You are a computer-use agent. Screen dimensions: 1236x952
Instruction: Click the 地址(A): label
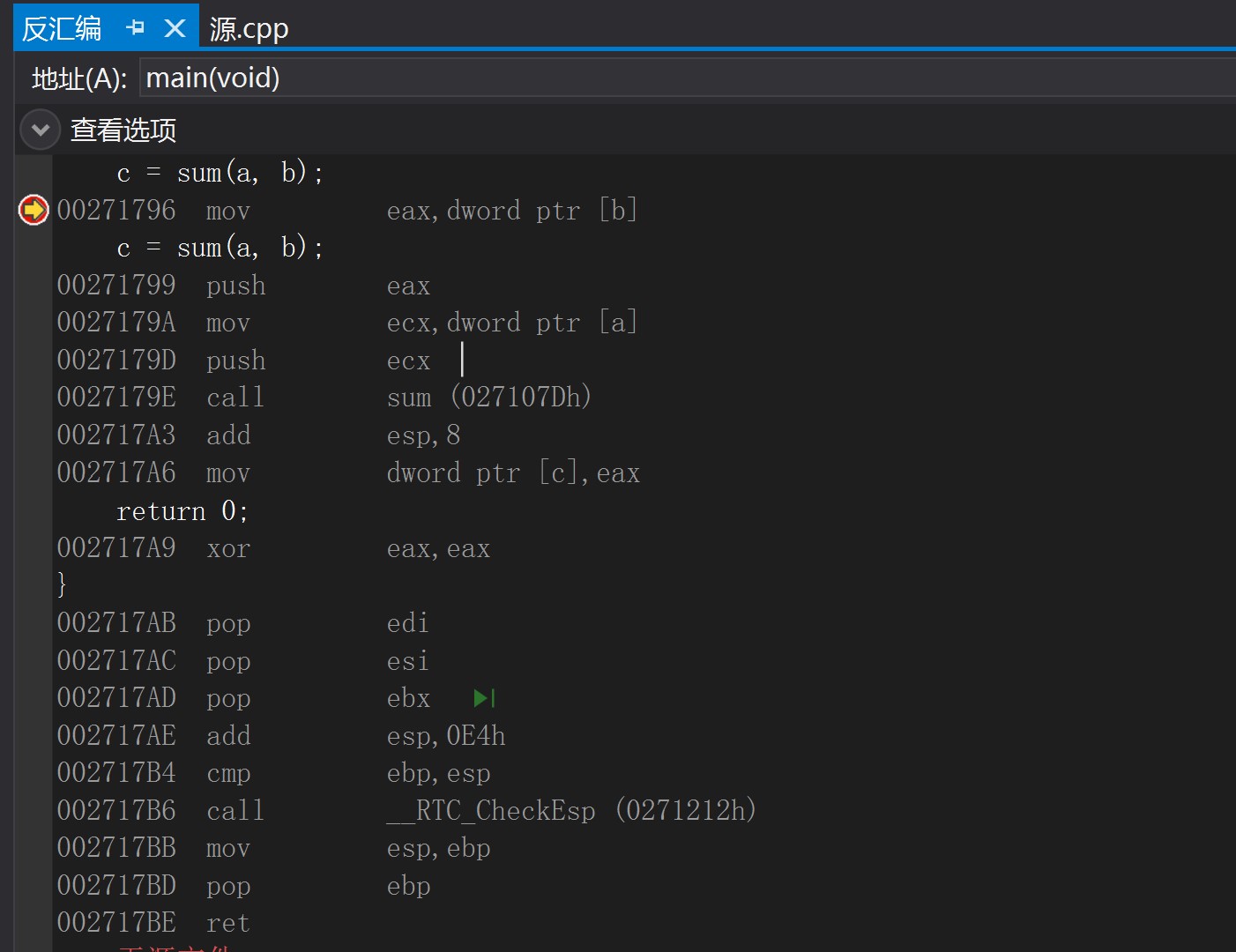pos(79,78)
